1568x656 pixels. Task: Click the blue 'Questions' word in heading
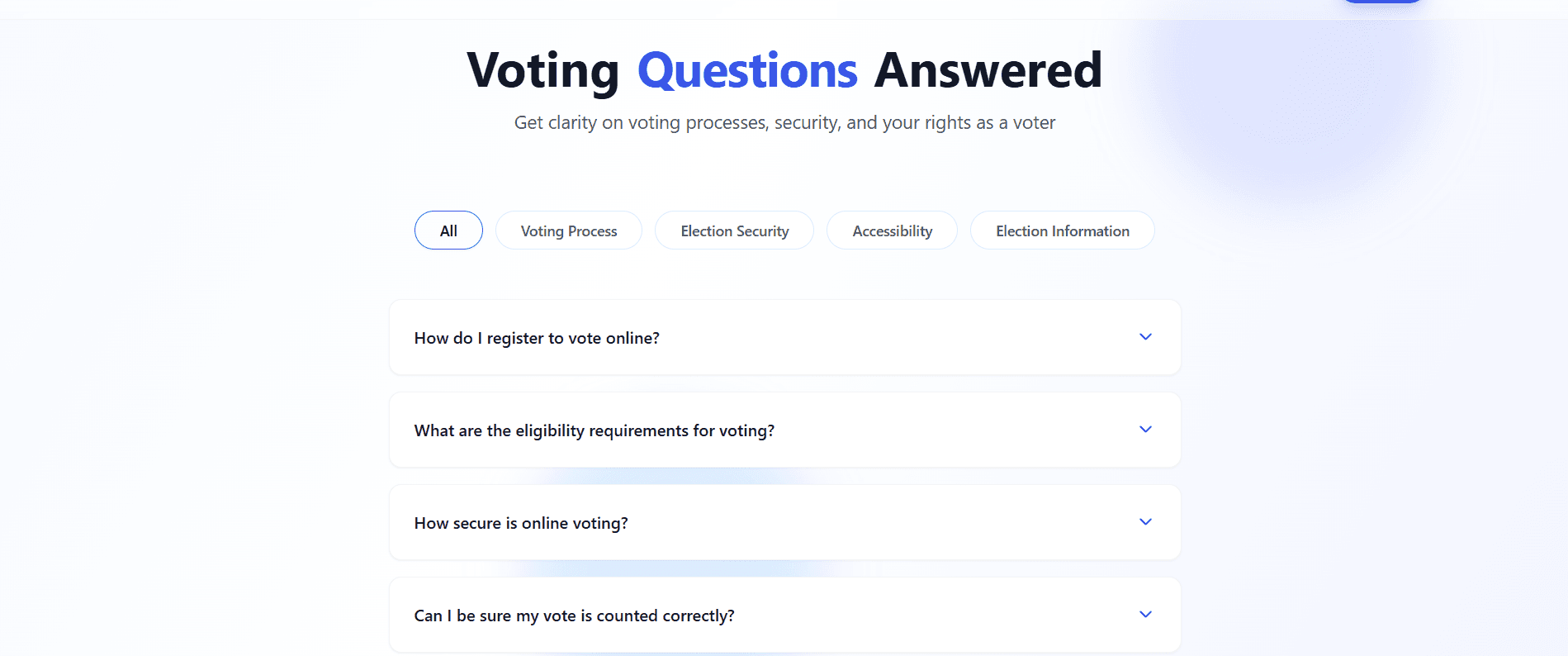point(747,70)
